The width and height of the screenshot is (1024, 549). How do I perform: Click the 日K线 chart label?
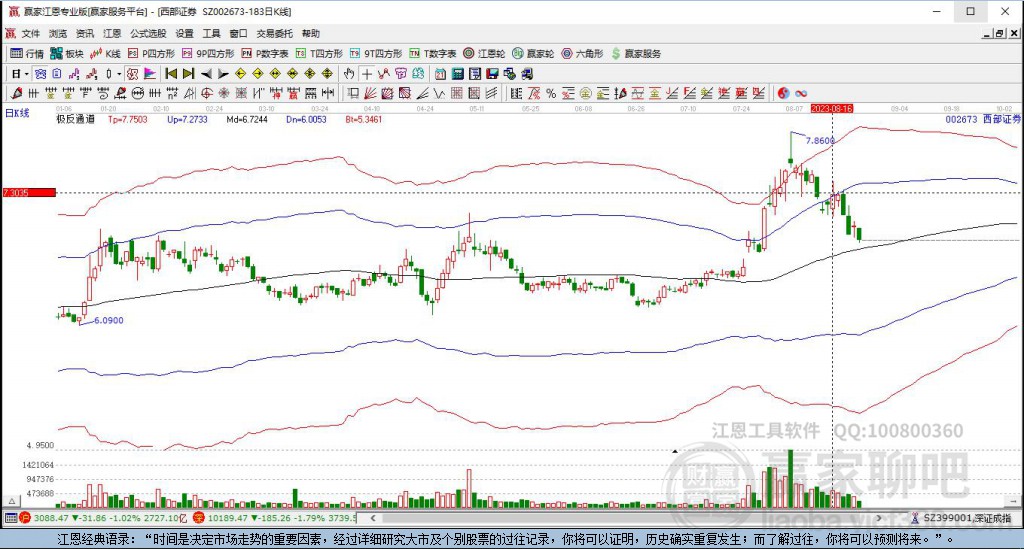pos(17,114)
